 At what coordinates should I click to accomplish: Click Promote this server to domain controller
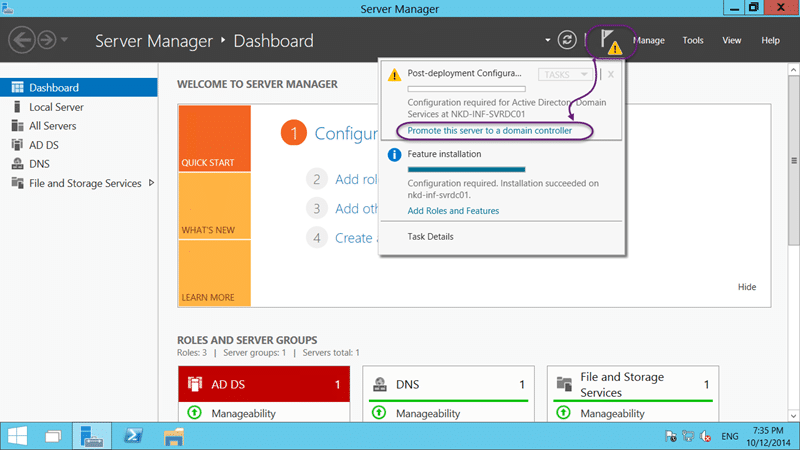(489, 131)
